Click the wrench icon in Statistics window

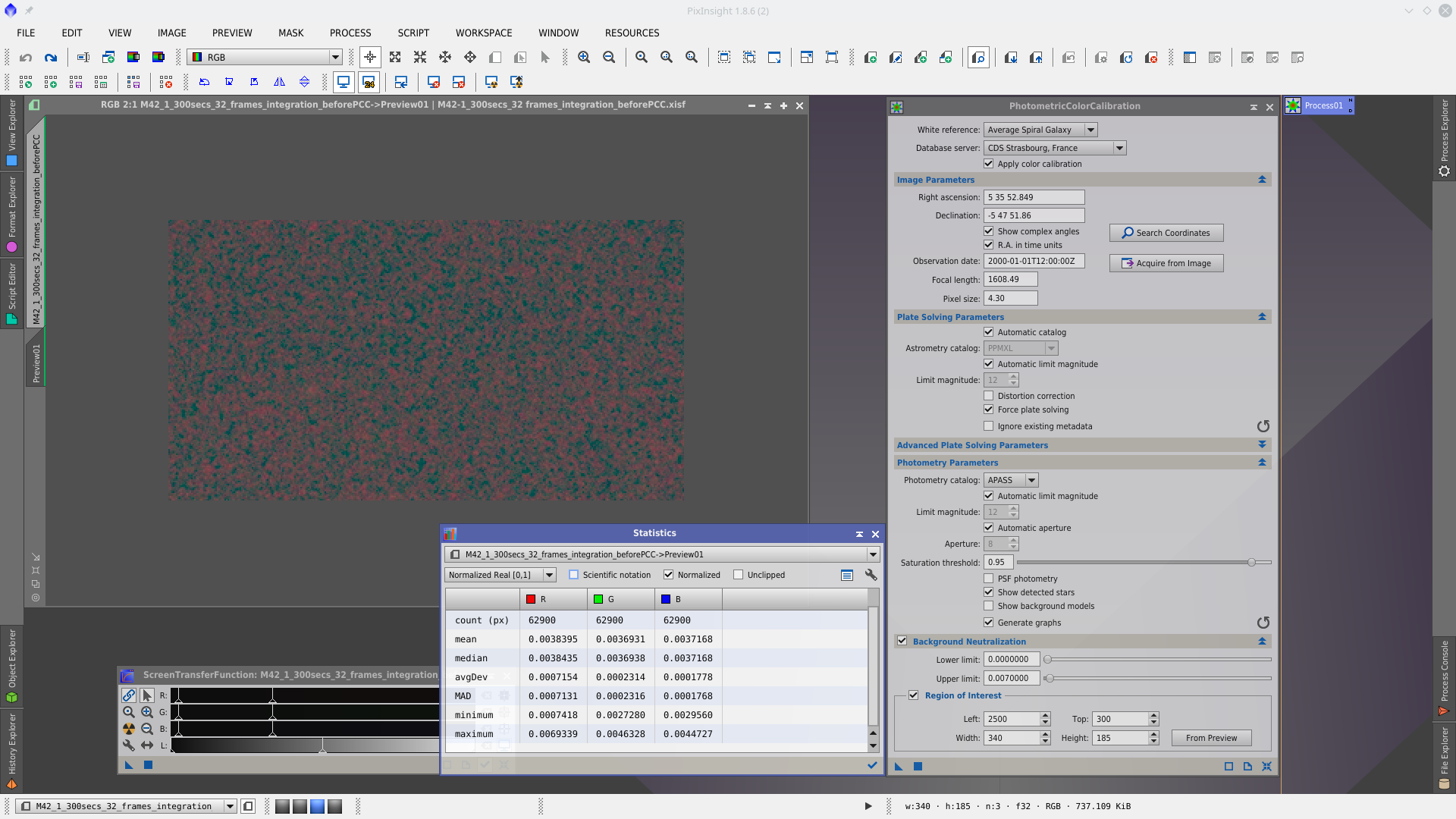click(871, 575)
